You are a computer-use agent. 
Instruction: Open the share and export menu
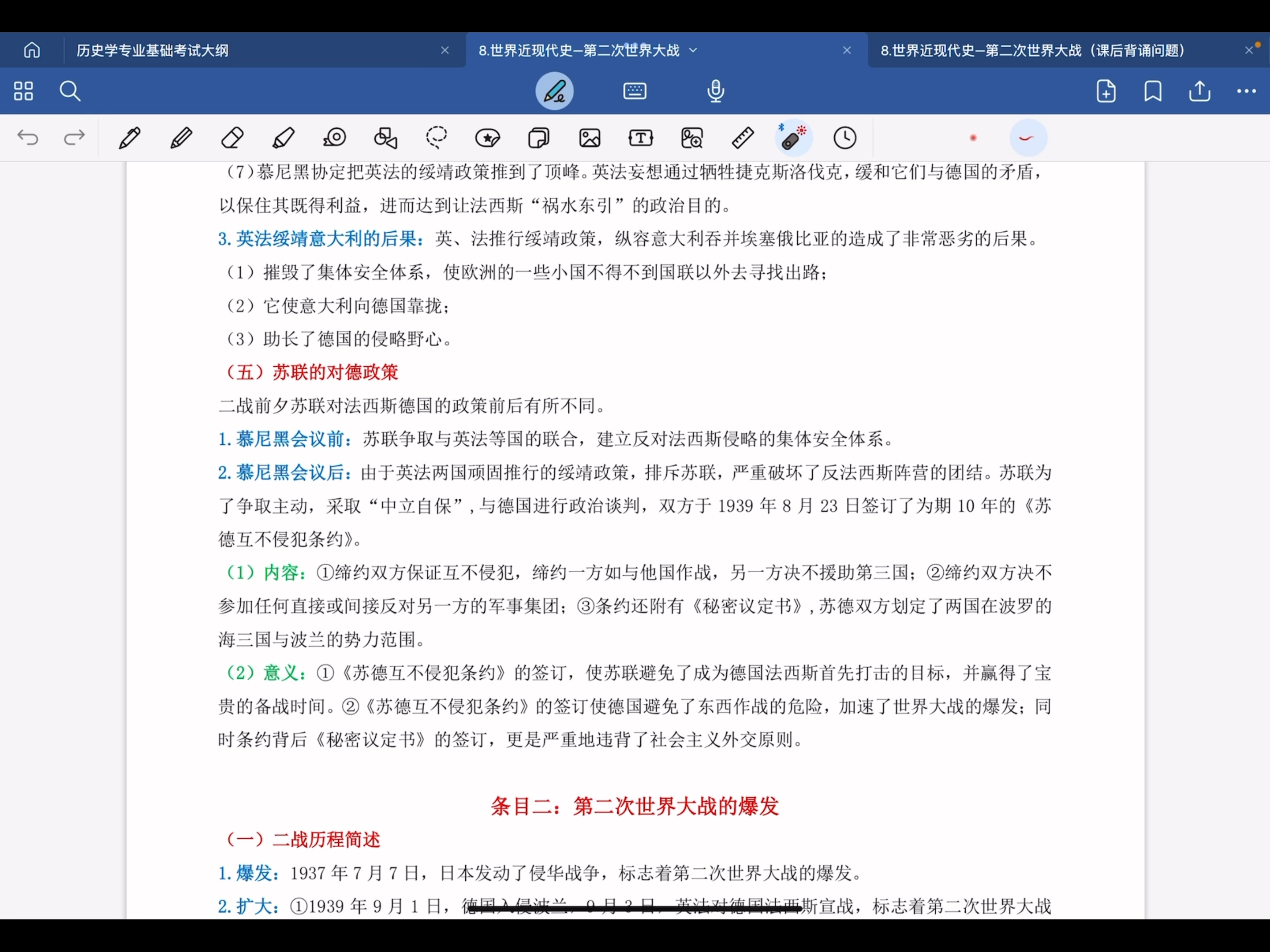(x=1199, y=91)
